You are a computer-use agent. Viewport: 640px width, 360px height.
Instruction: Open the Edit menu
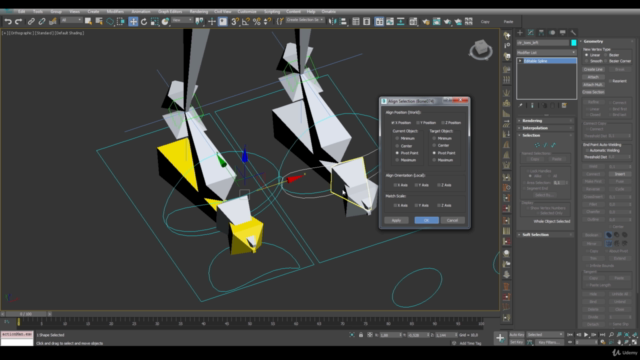[x=22, y=11]
